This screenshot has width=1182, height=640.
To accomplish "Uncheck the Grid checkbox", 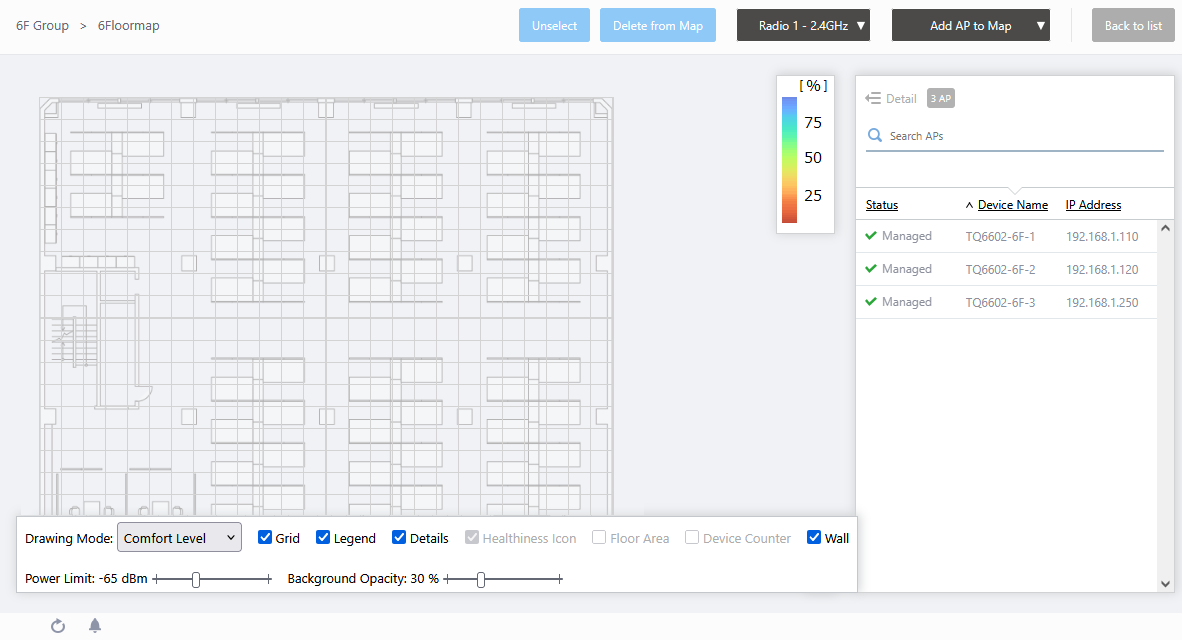I will click(x=265, y=538).
